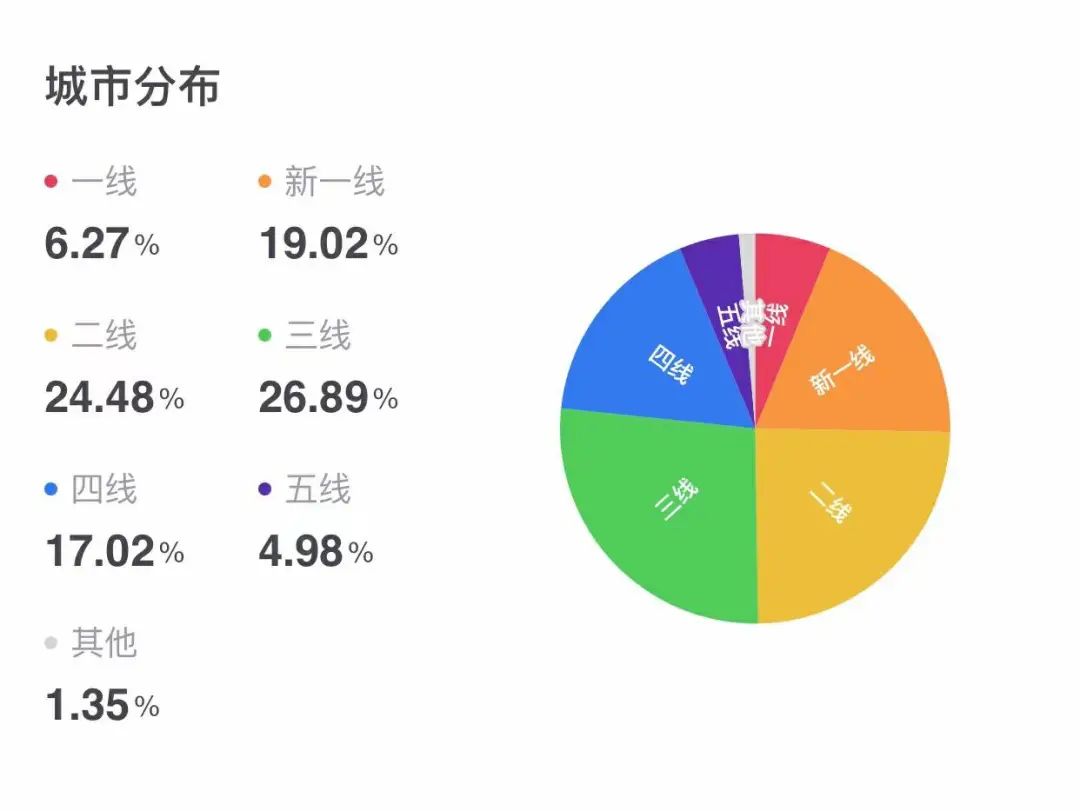Click the yellow dot beside 二线 legend
1080x811 pixels.
[x=51, y=336]
